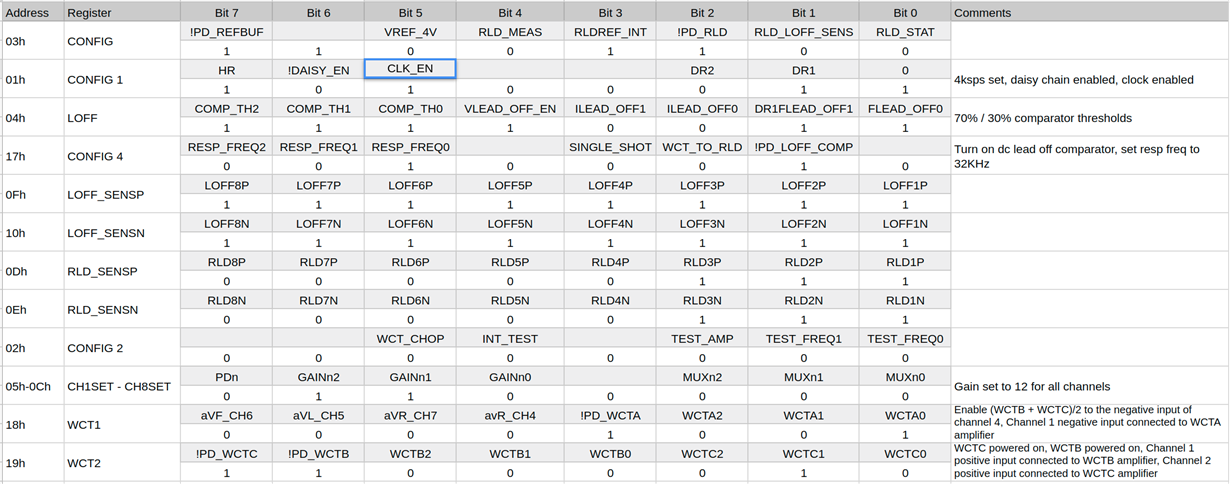Select address cell 0Dh
This screenshot has height=484, width=1230.
pyautogui.click(x=32, y=271)
